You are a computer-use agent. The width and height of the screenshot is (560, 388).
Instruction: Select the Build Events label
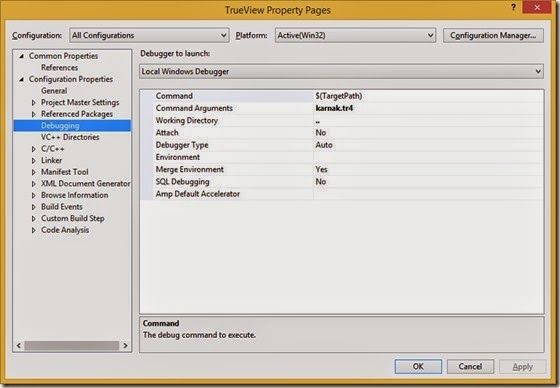(62, 207)
